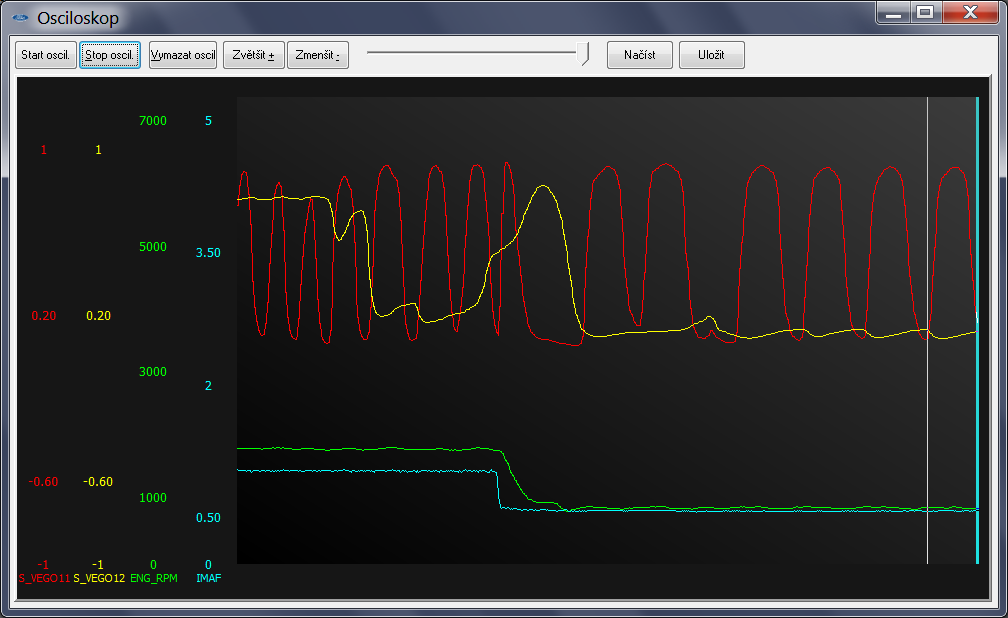
Task: Maximize the Osciloskop window
Action: point(925,13)
